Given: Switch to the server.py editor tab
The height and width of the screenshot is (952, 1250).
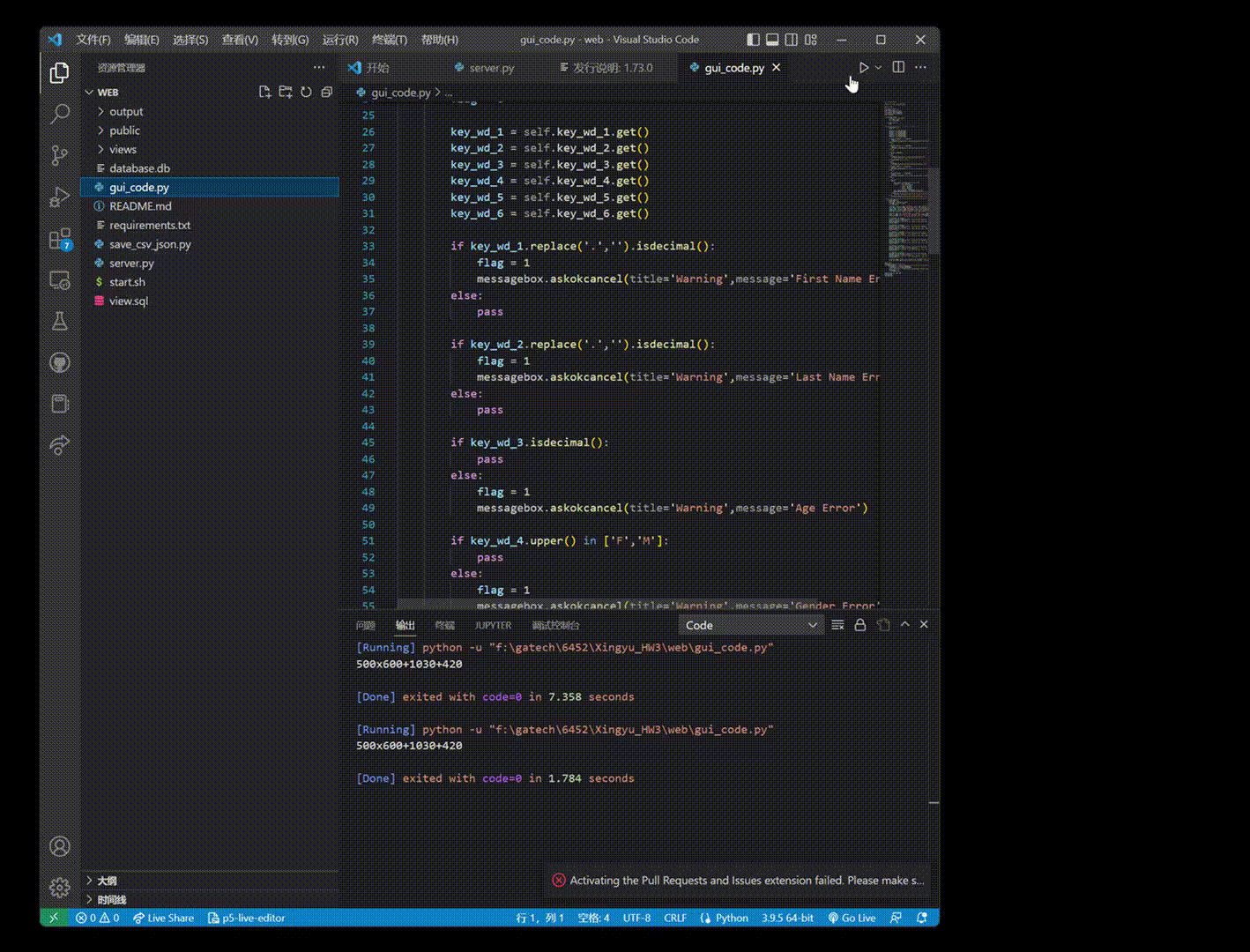Looking at the screenshot, I should point(492,68).
